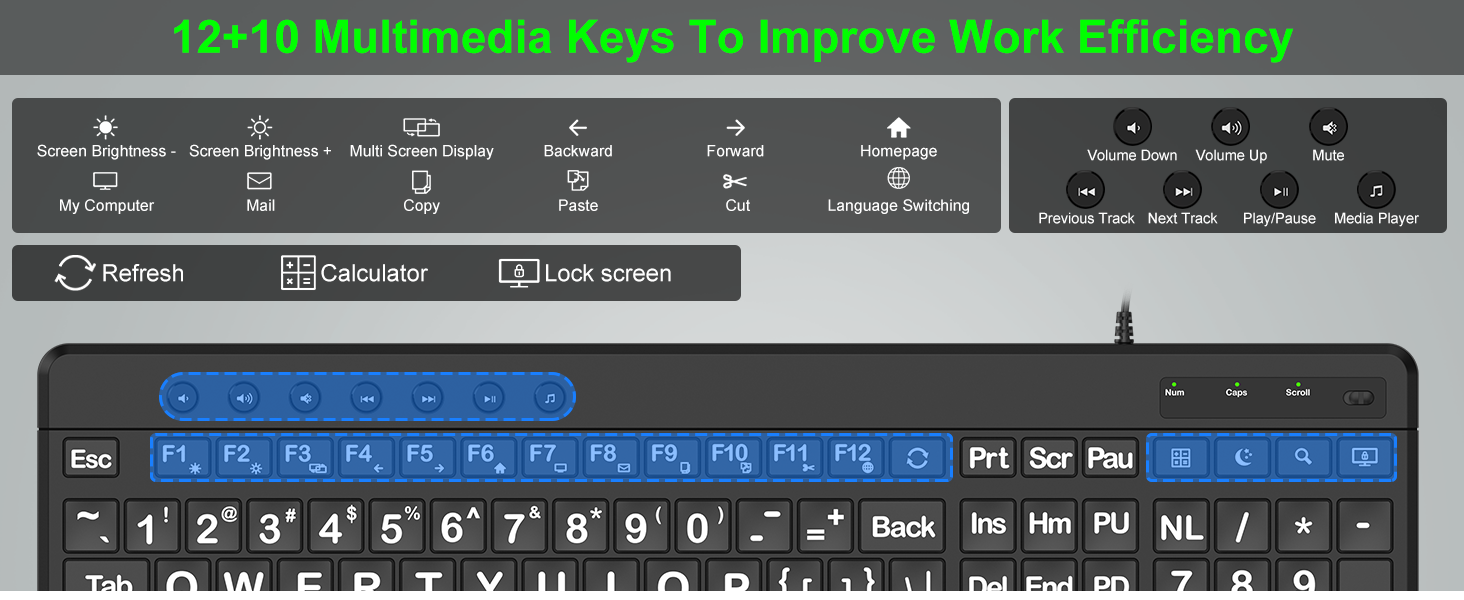Click the Mail envelope icon in legend
Screen dimensions: 1464x600
click(260, 181)
